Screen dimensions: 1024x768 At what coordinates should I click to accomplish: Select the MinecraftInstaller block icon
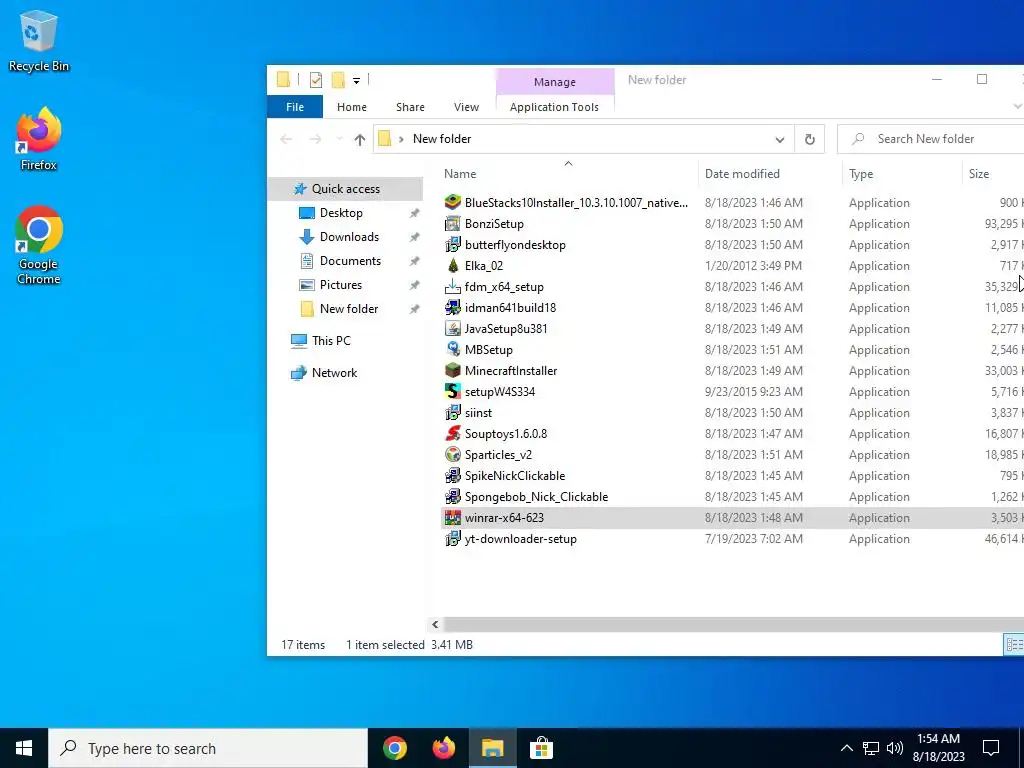453,370
